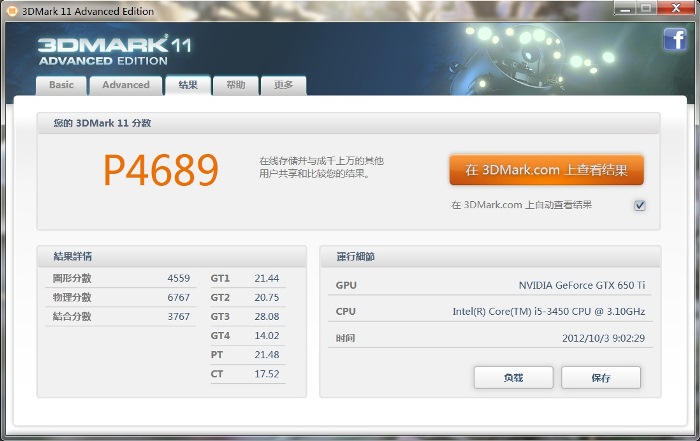Click the GT4 result 14.02
700x441 pixels.
pos(267,335)
